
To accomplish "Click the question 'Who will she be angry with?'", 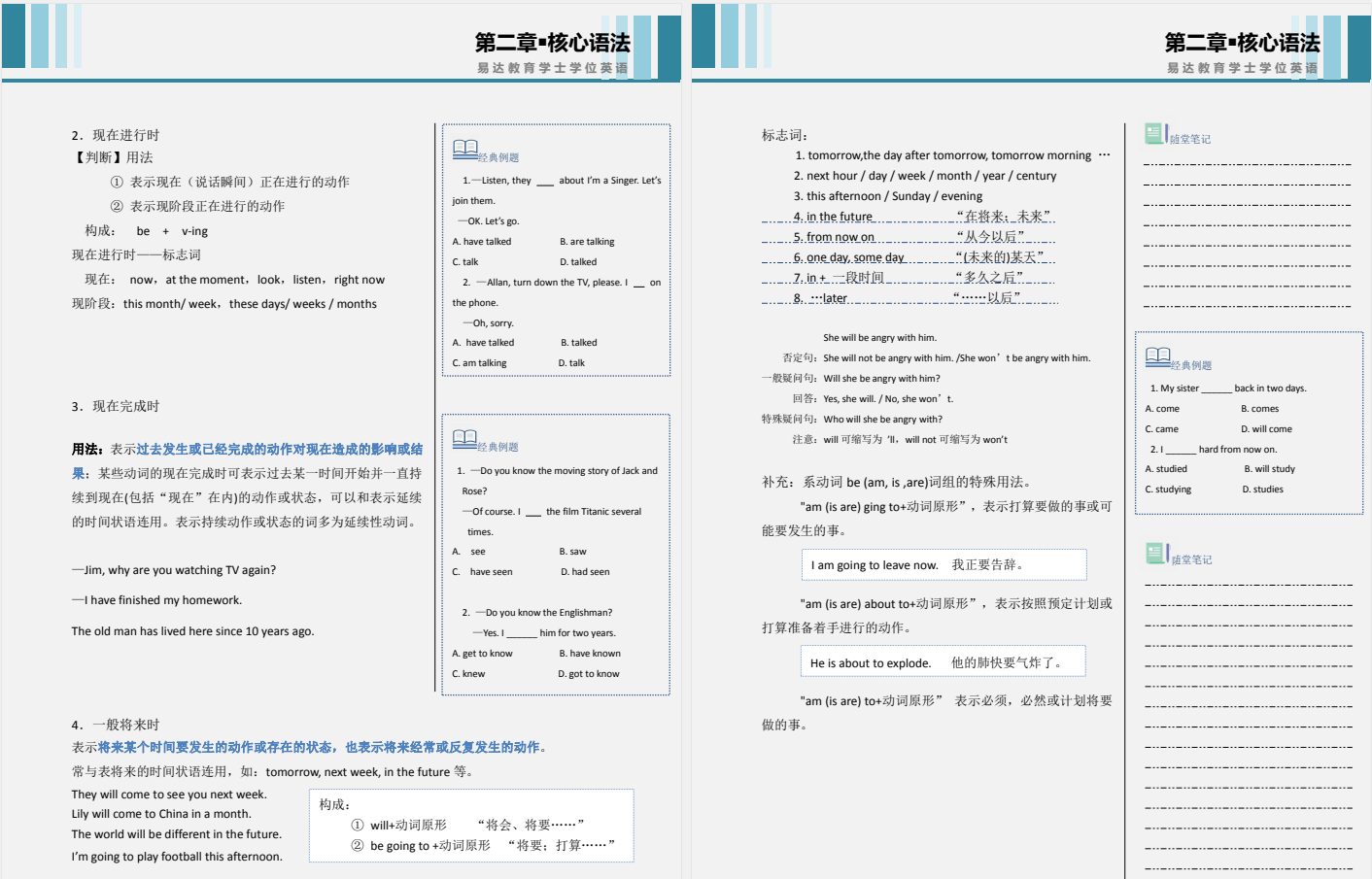I will 882,420.
